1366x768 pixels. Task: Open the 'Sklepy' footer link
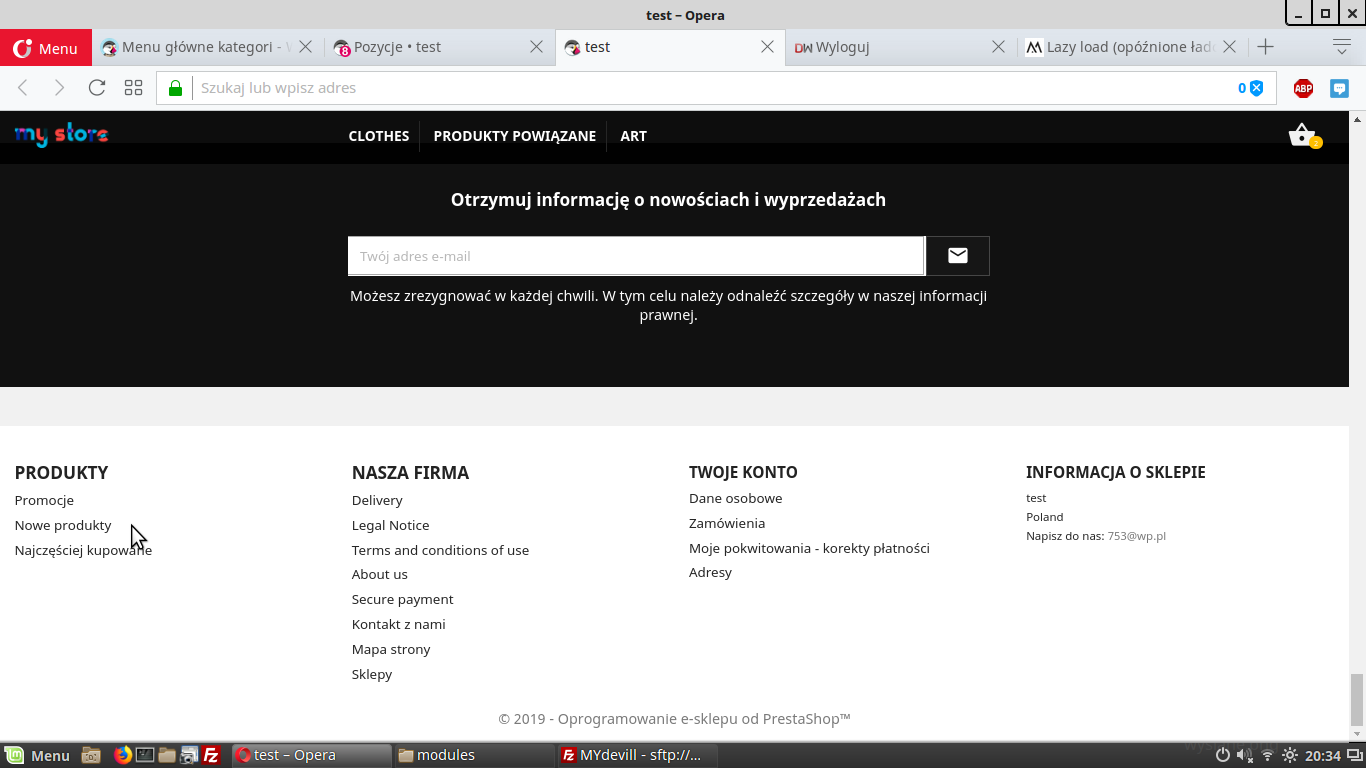pos(372,674)
